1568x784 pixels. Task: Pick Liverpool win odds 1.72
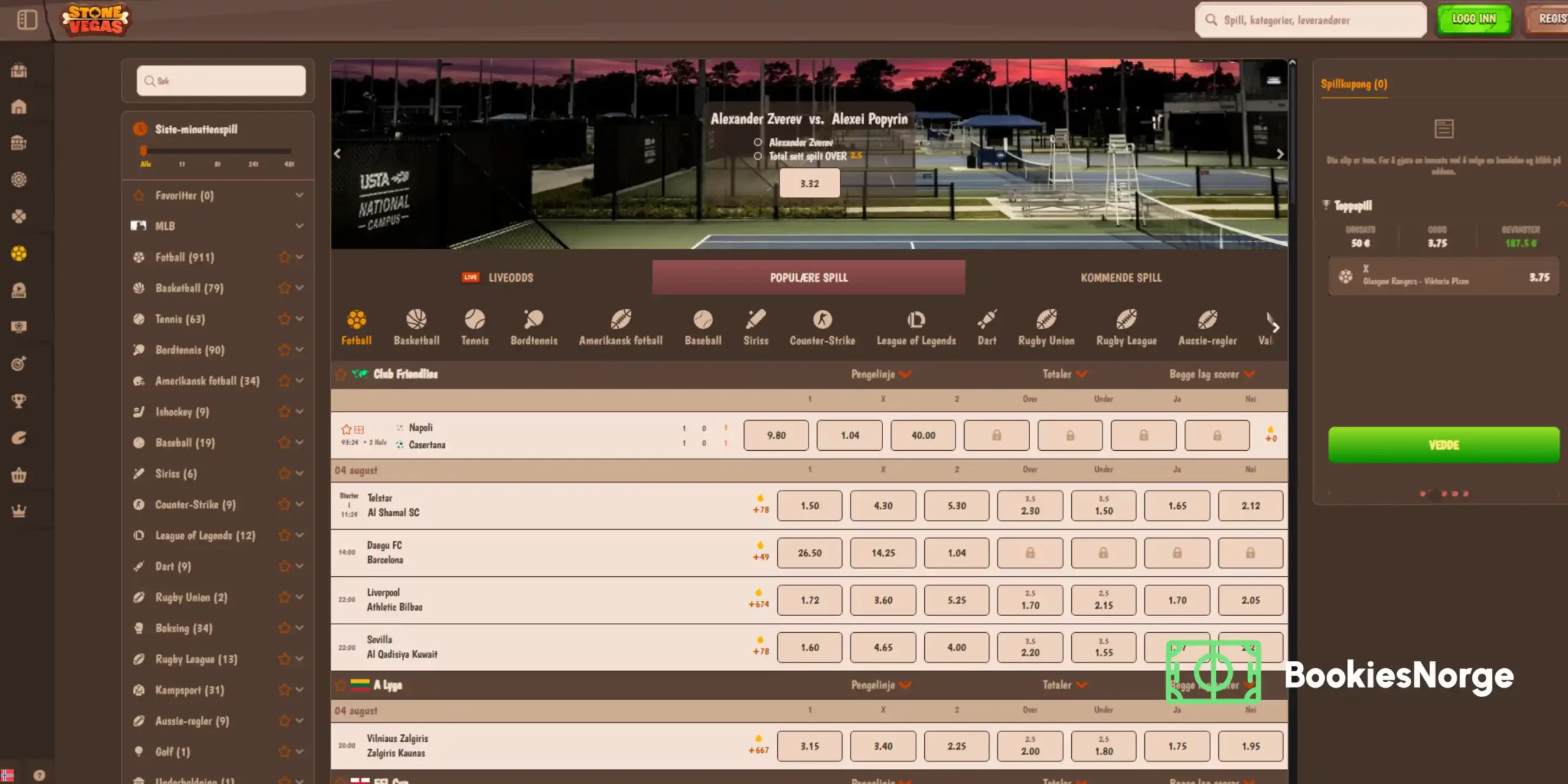click(x=810, y=600)
